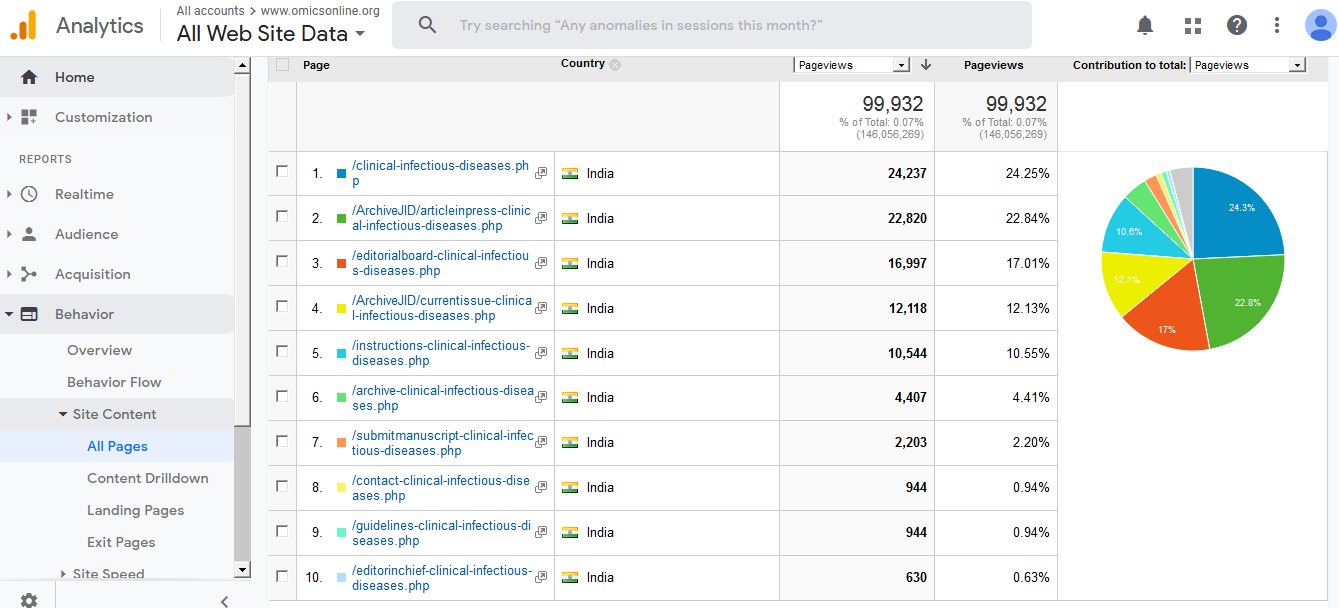Open contact page external link icon
1339x608 pixels.
click(x=541, y=487)
